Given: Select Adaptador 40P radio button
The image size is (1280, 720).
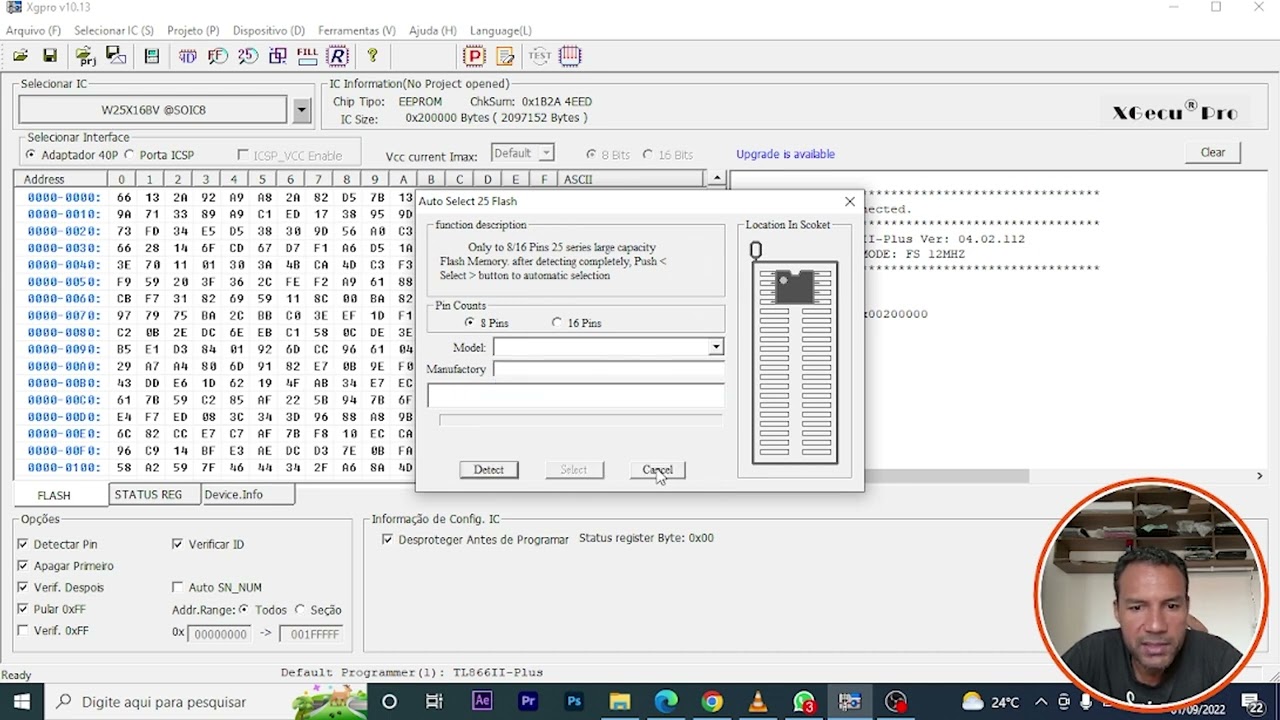Looking at the screenshot, I should [x=31, y=155].
